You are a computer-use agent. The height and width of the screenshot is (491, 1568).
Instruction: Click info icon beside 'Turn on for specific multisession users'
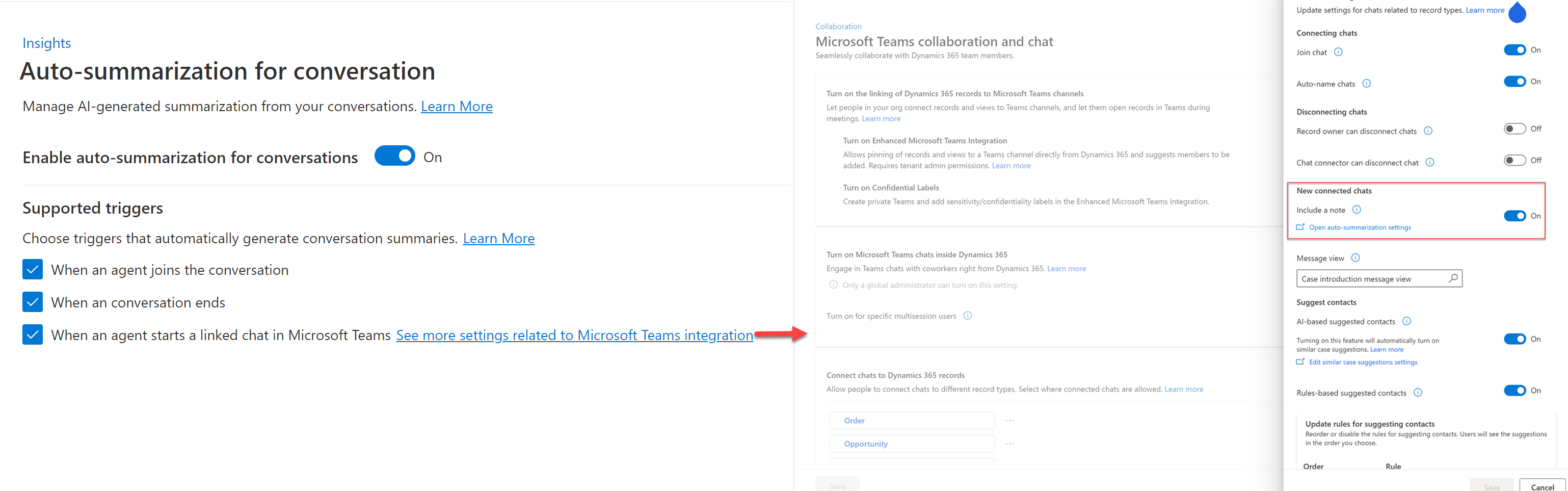click(x=967, y=316)
